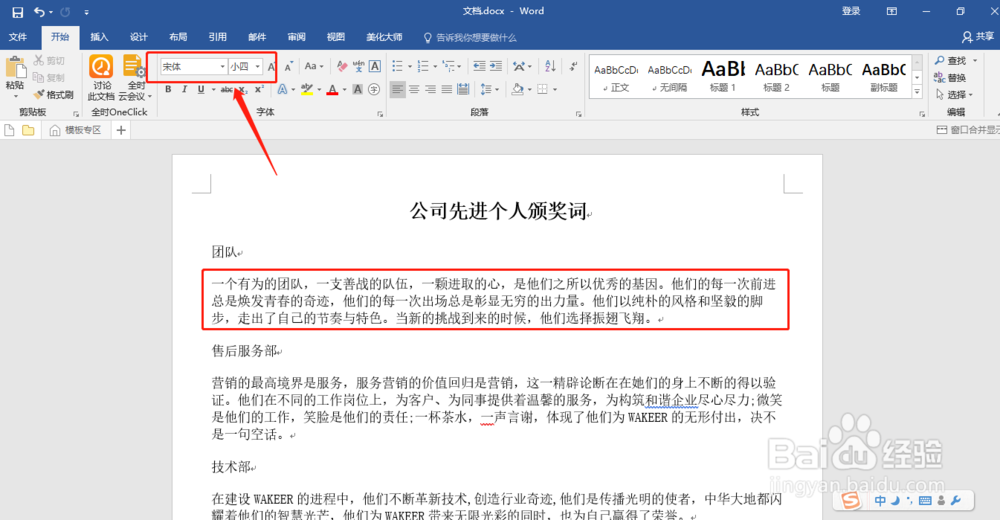Click the 共享 share button
The height and width of the screenshot is (520, 1000).
pos(978,37)
